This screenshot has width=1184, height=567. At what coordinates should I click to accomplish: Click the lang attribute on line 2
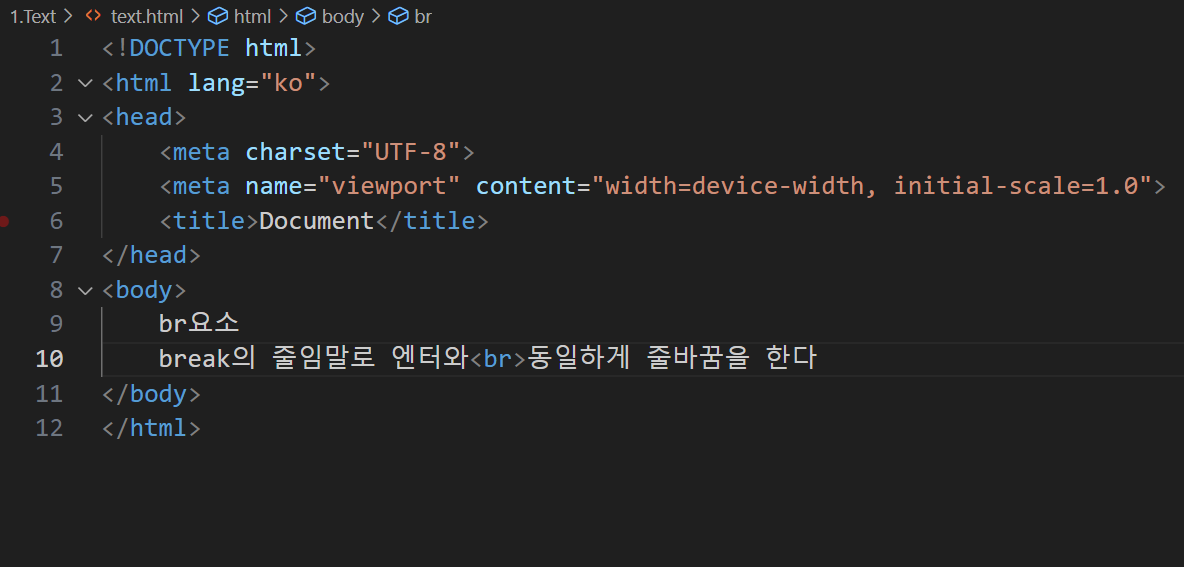click(216, 83)
